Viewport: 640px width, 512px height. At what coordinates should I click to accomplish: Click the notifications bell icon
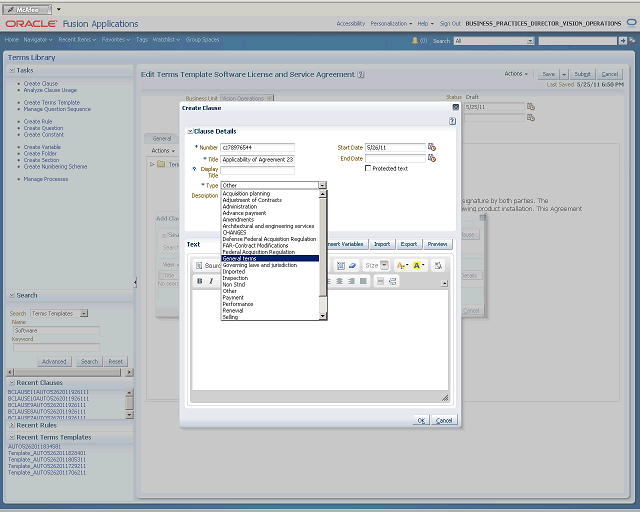coord(415,40)
